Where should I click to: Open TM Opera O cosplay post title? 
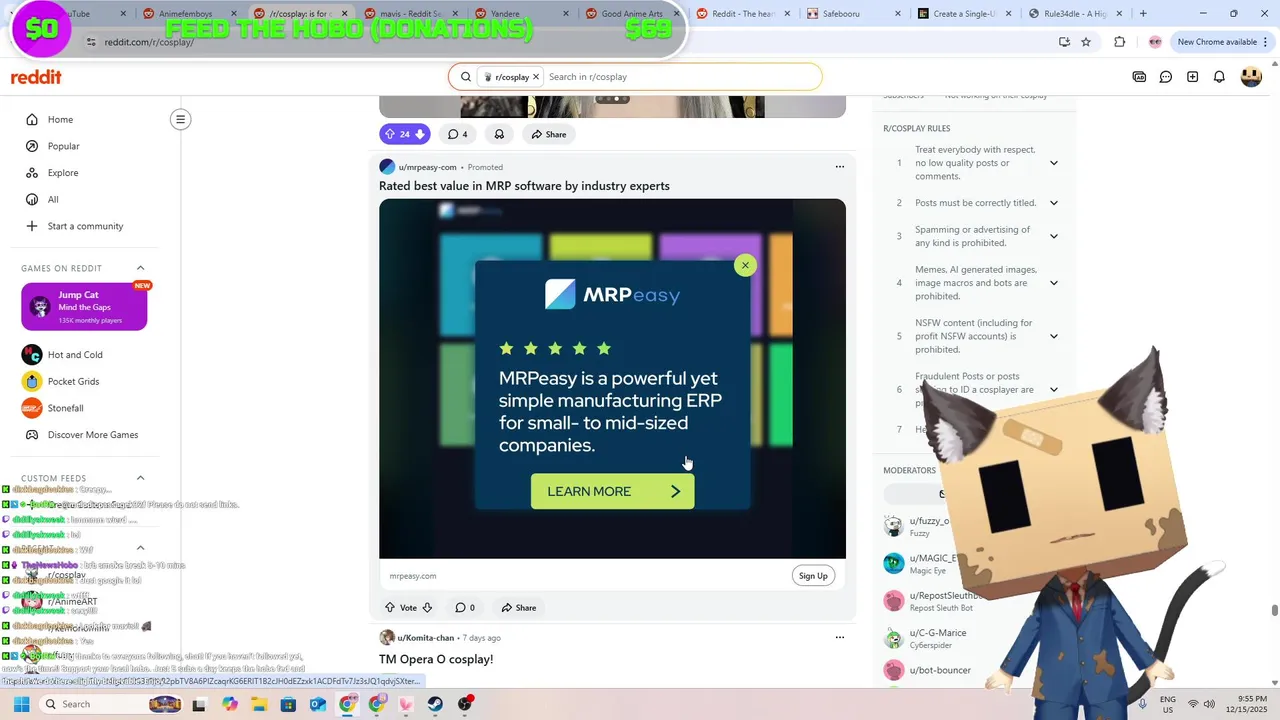pyautogui.click(x=436, y=659)
